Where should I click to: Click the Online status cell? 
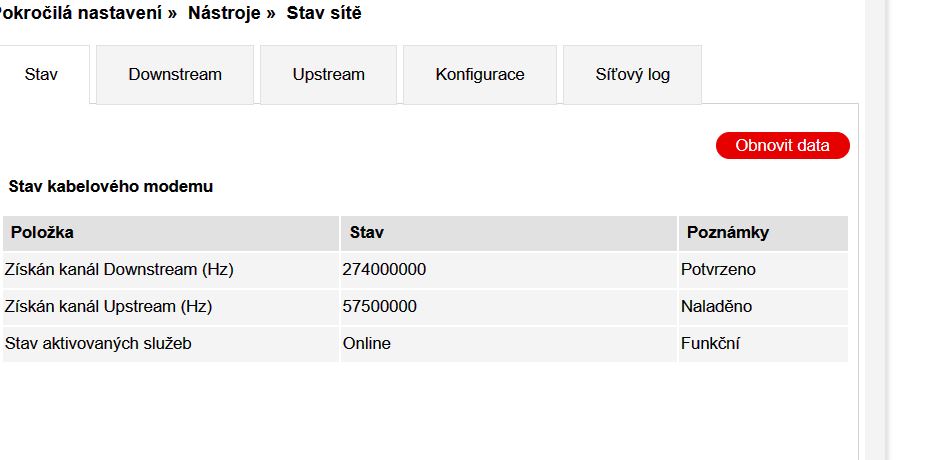coord(509,344)
